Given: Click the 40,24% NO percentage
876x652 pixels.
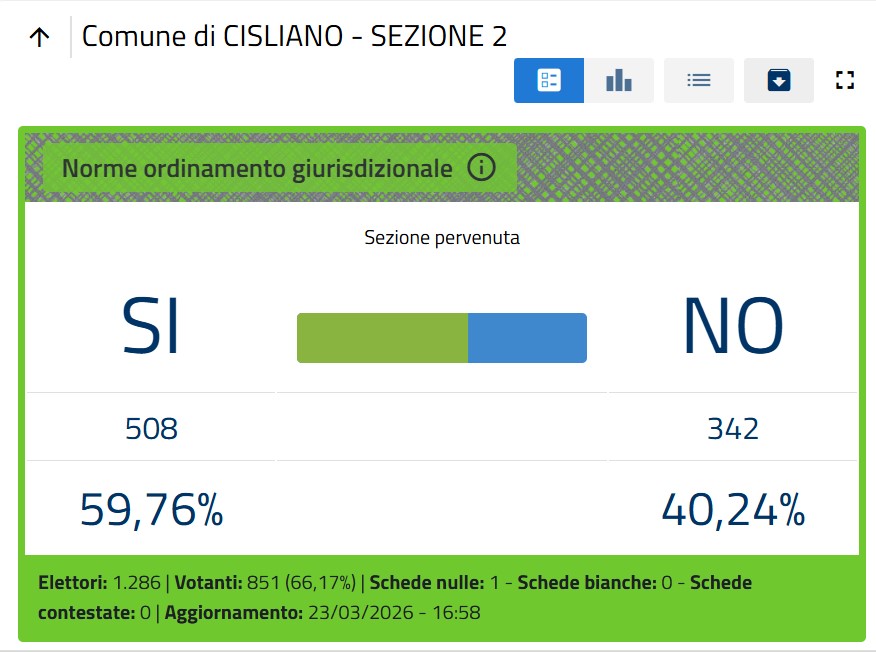Looking at the screenshot, I should click(x=732, y=510).
